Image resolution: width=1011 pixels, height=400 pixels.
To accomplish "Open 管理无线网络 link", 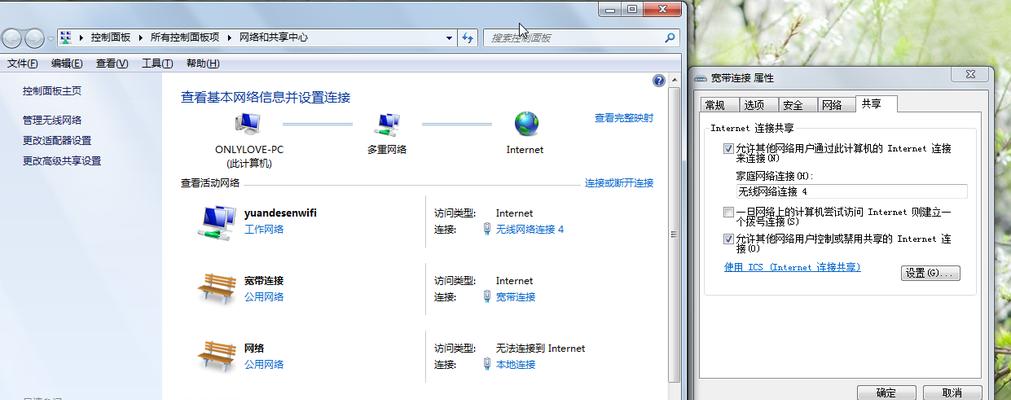I will coord(52,120).
